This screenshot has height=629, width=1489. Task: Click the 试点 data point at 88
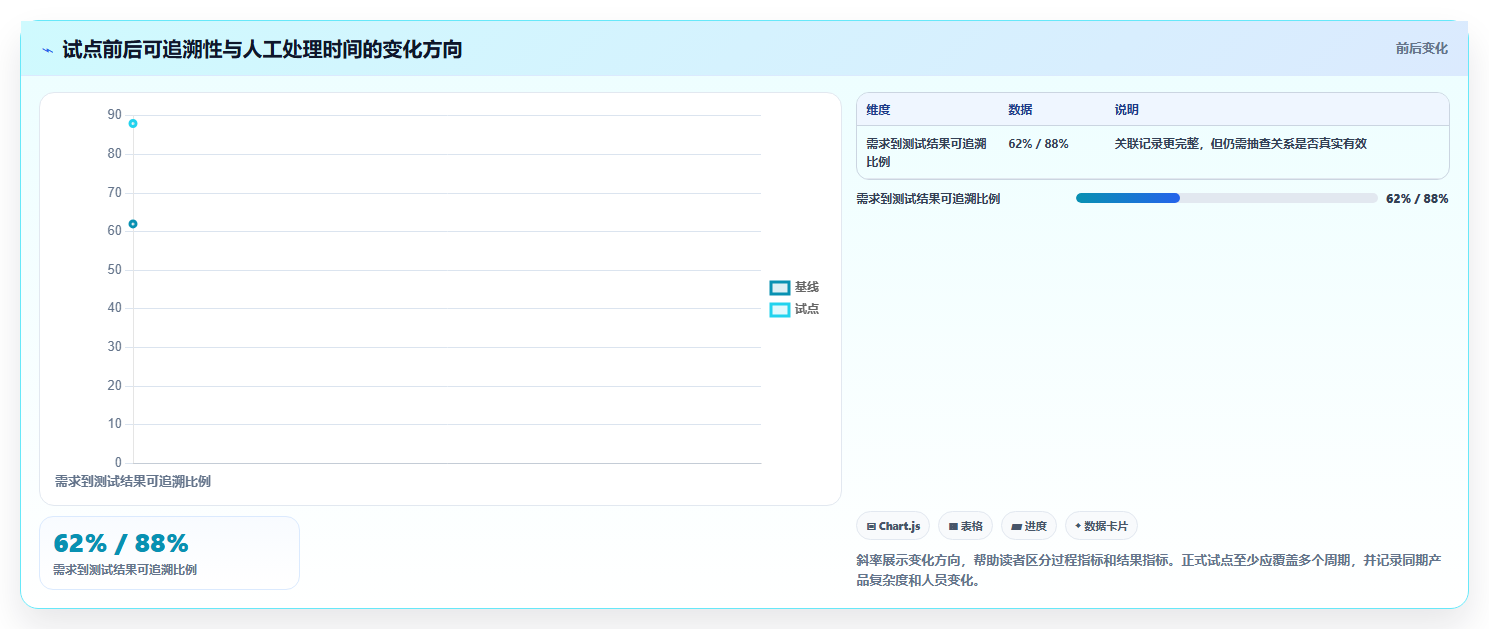click(133, 124)
